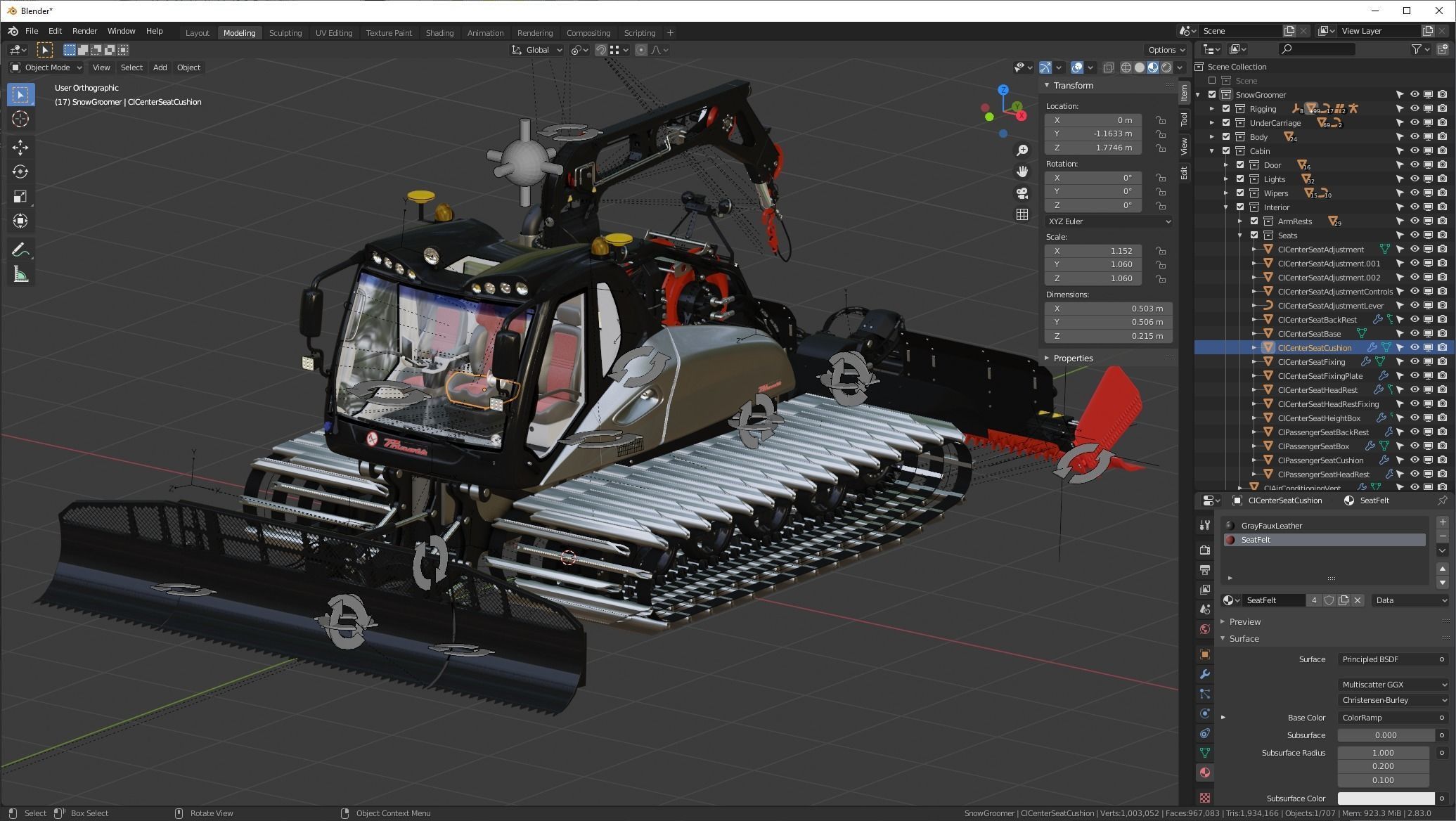Open the Render menu
This screenshot has height=821, width=1456.
click(84, 31)
